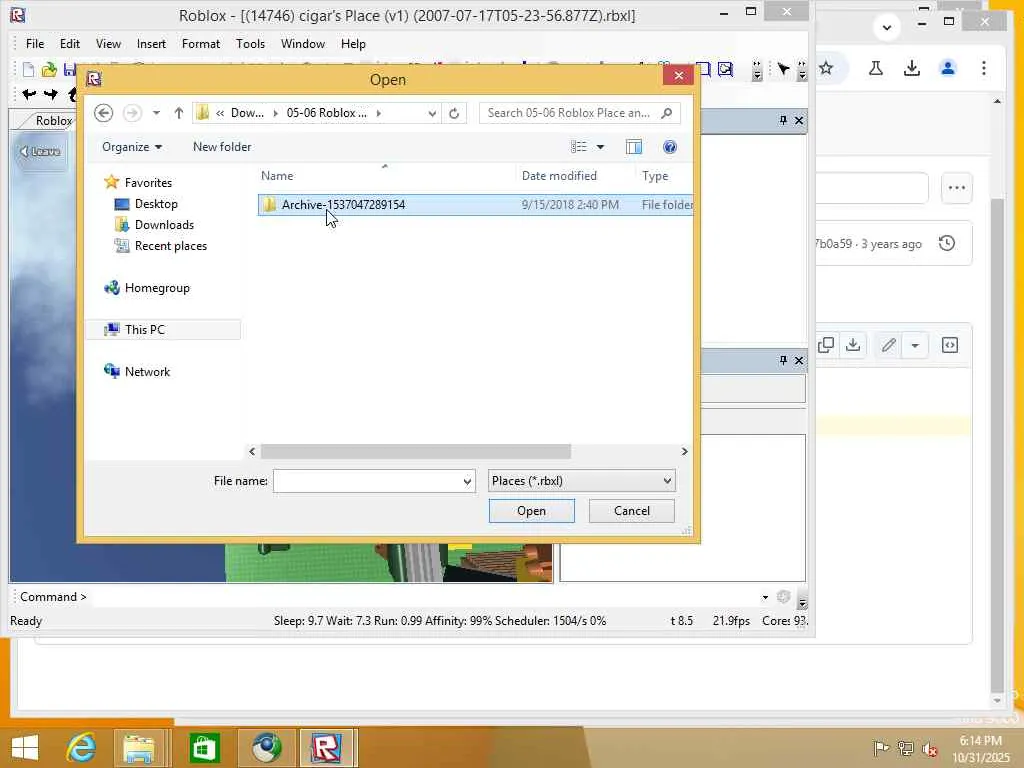Open the Windows Start button
The height and width of the screenshot is (768, 1024).
pyautogui.click(x=25, y=748)
